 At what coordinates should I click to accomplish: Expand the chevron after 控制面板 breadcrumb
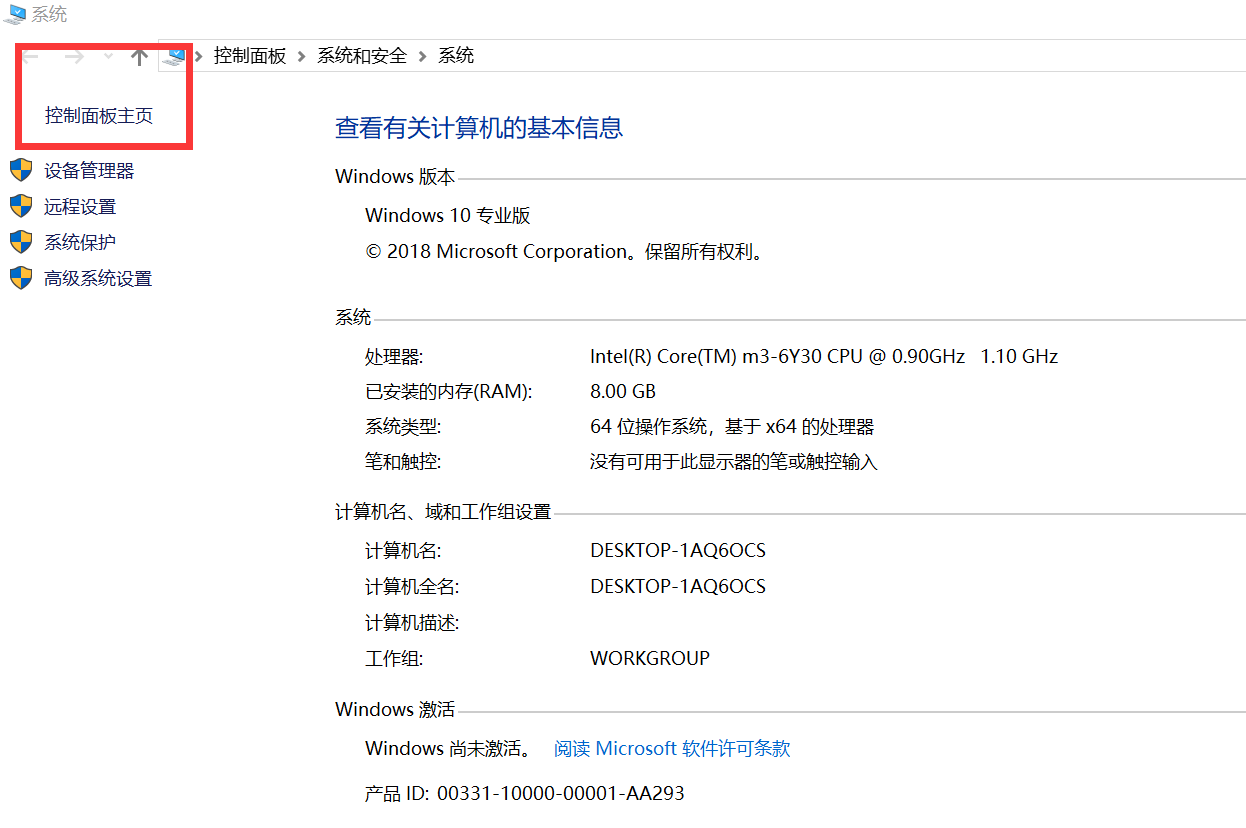(x=302, y=56)
